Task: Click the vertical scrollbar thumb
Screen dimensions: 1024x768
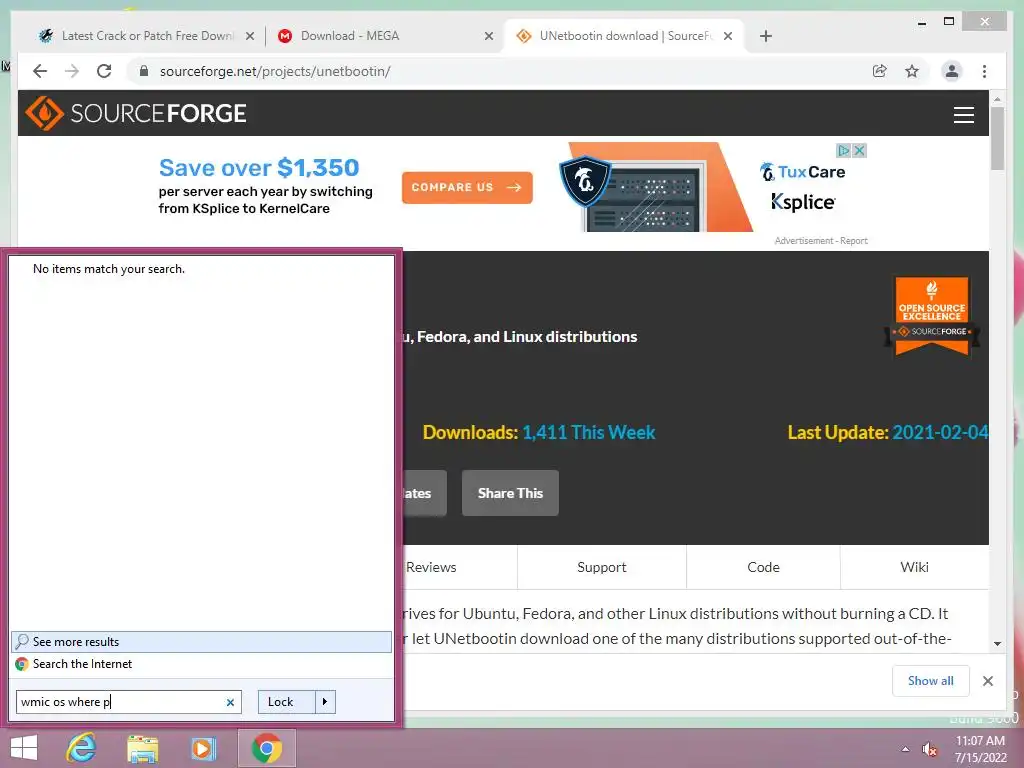Action: [x=997, y=138]
